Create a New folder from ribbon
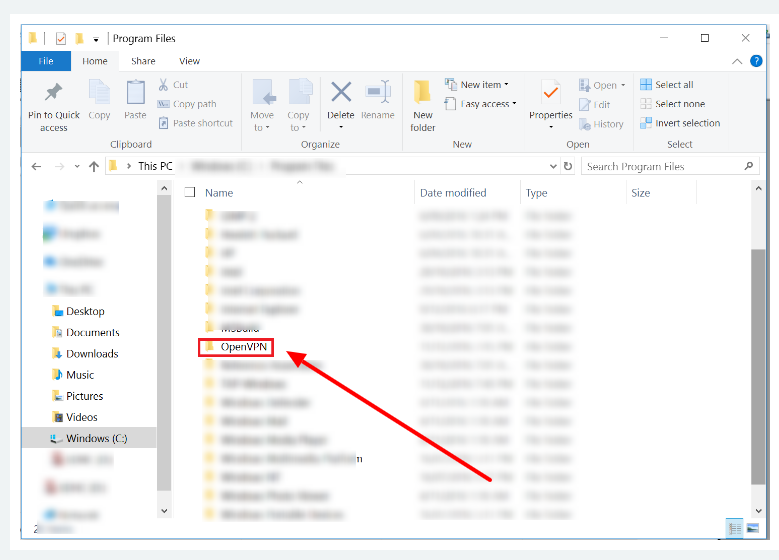Image resolution: width=779 pixels, height=560 pixels. tap(422, 105)
